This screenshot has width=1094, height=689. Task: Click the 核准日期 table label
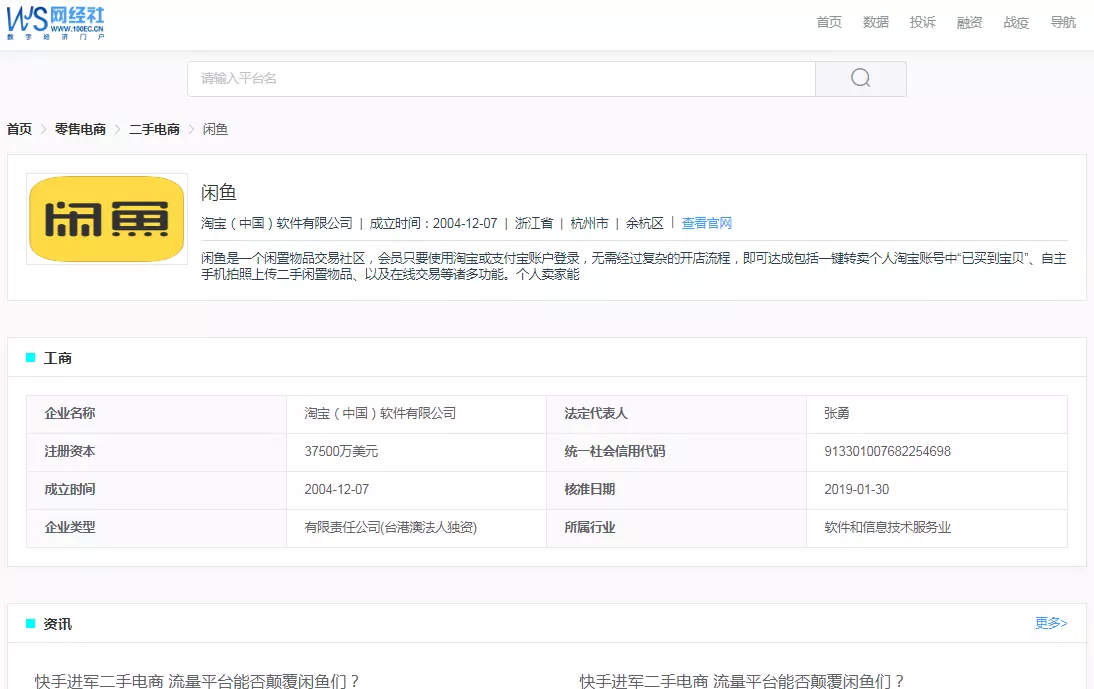click(590, 490)
